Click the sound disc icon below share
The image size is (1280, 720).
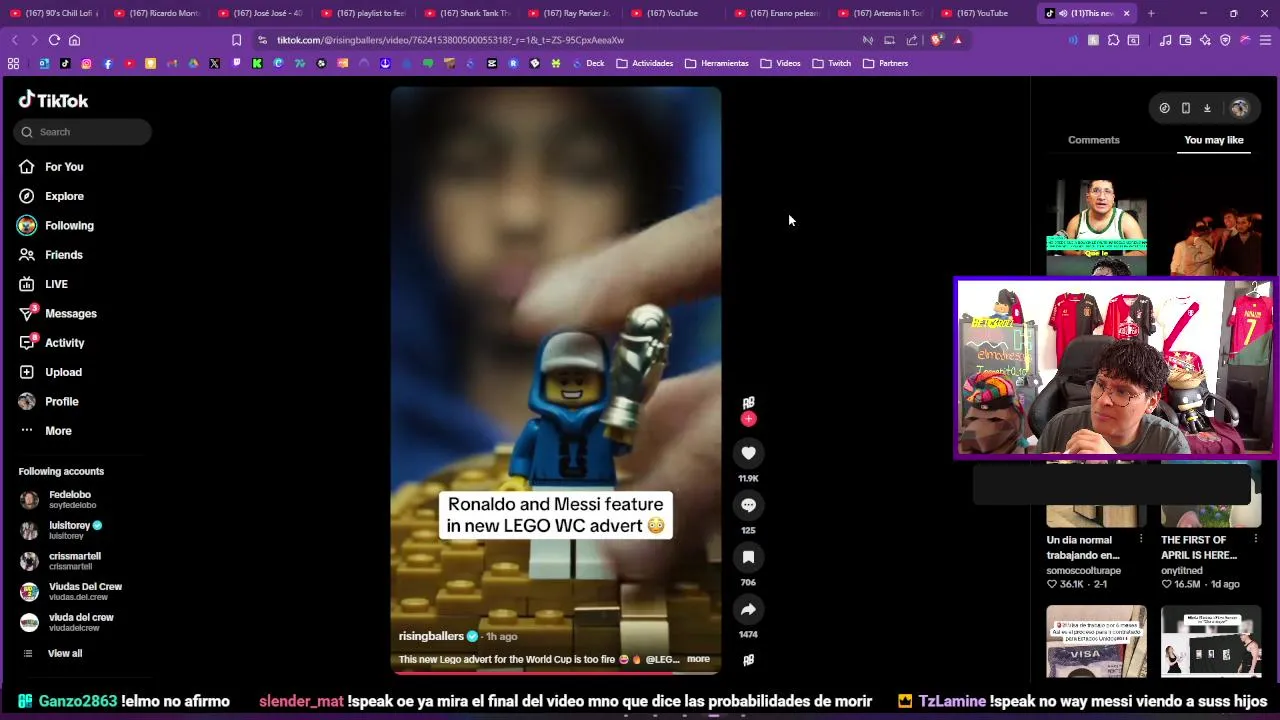(748, 660)
